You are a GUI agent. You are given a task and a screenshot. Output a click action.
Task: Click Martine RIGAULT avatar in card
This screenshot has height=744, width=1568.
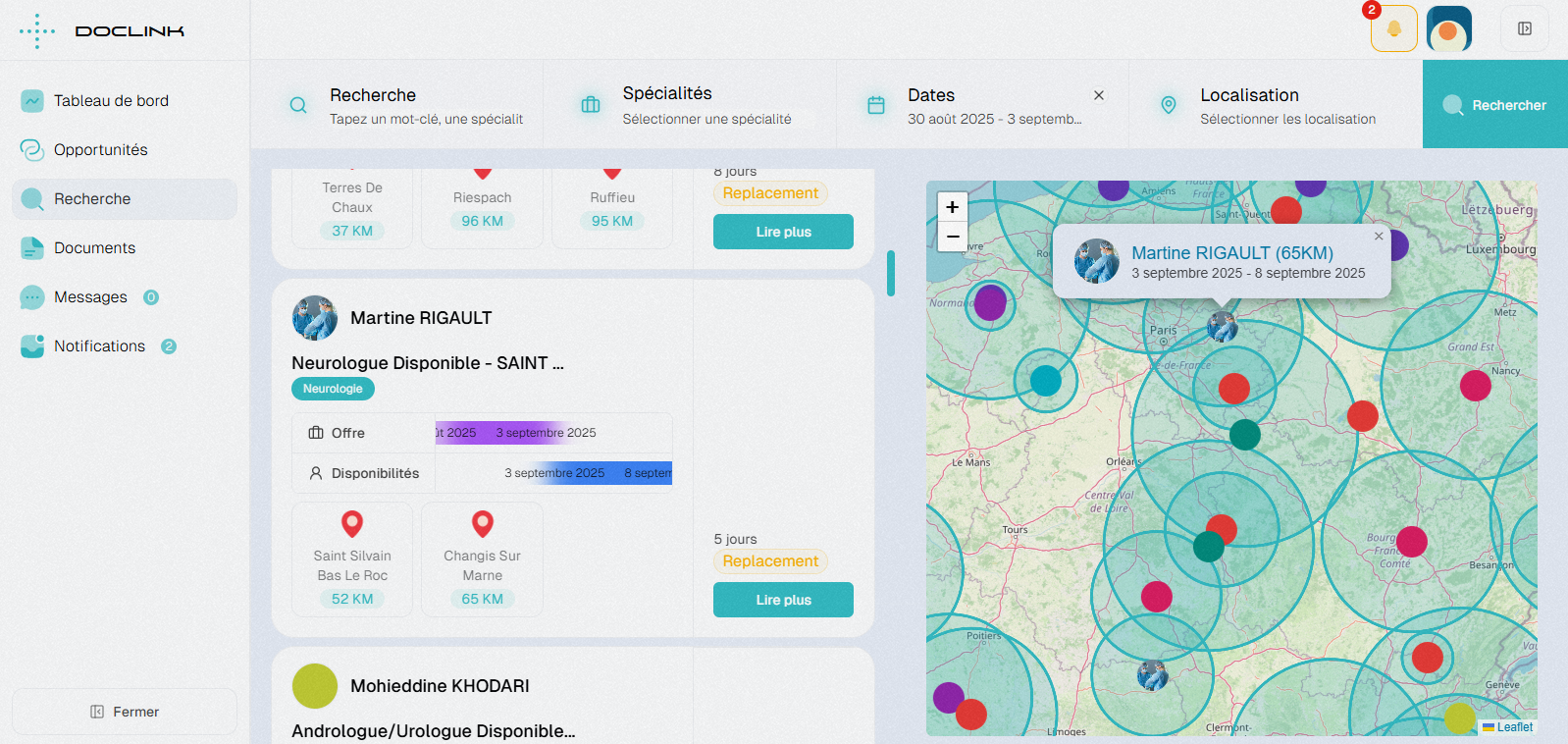315,318
